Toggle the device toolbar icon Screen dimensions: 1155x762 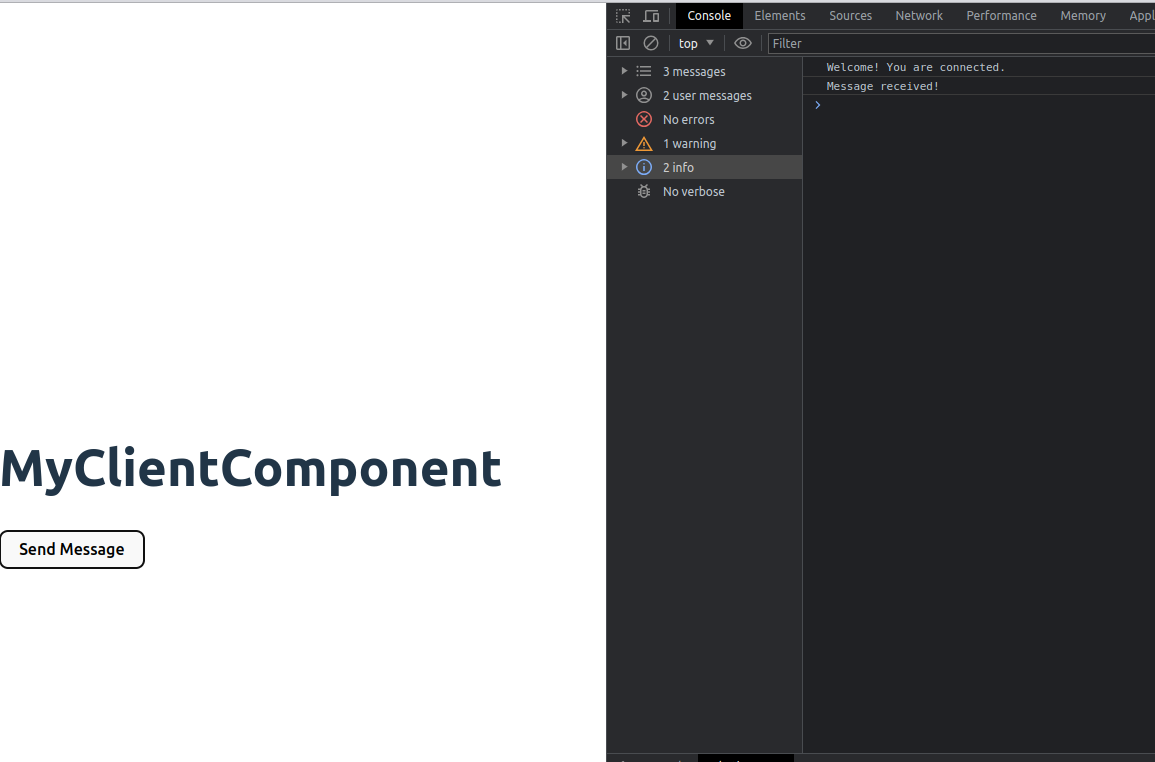click(651, 15)
